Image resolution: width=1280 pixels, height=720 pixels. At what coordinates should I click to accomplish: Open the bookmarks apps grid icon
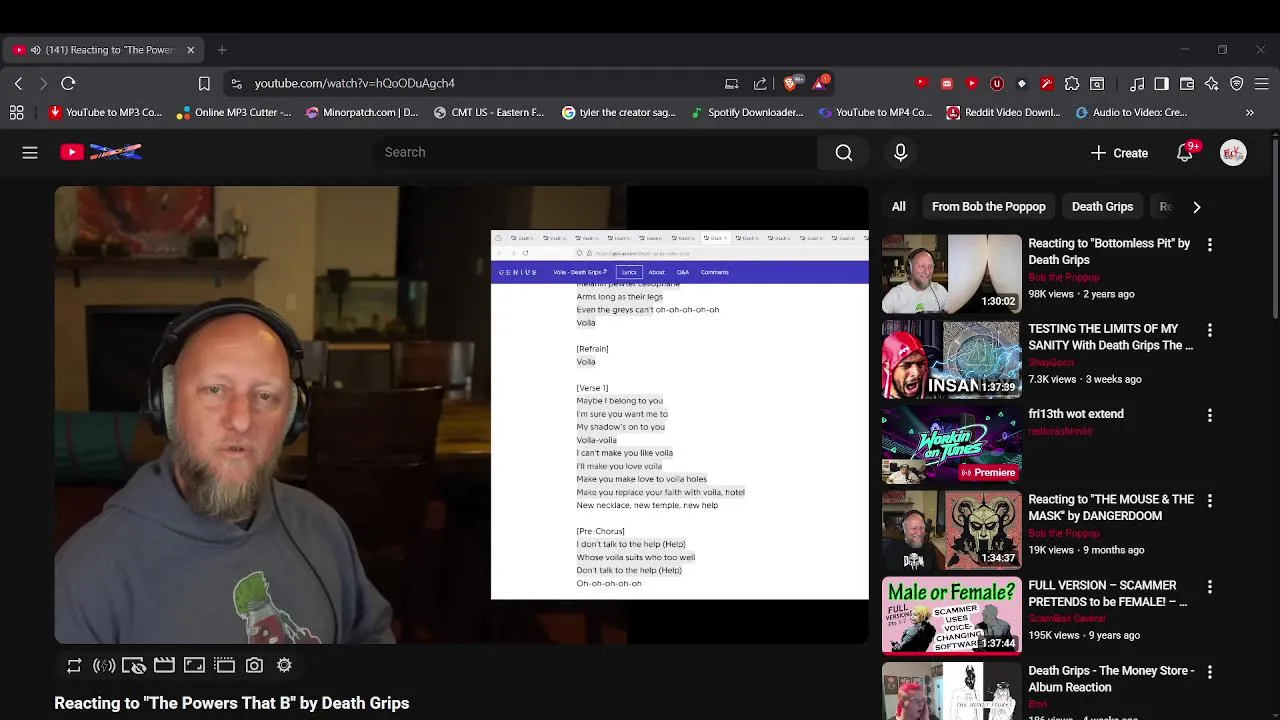(17, 113)
